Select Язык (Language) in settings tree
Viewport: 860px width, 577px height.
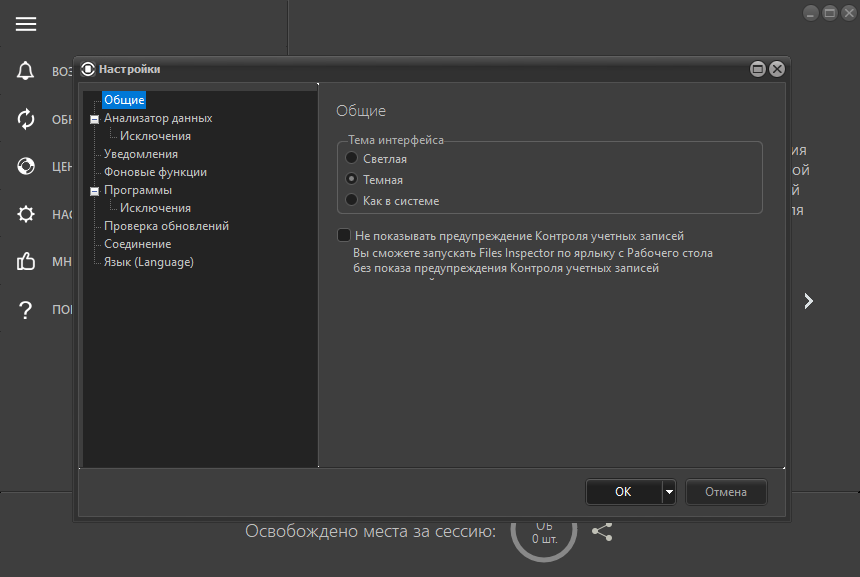coord(149,262)
